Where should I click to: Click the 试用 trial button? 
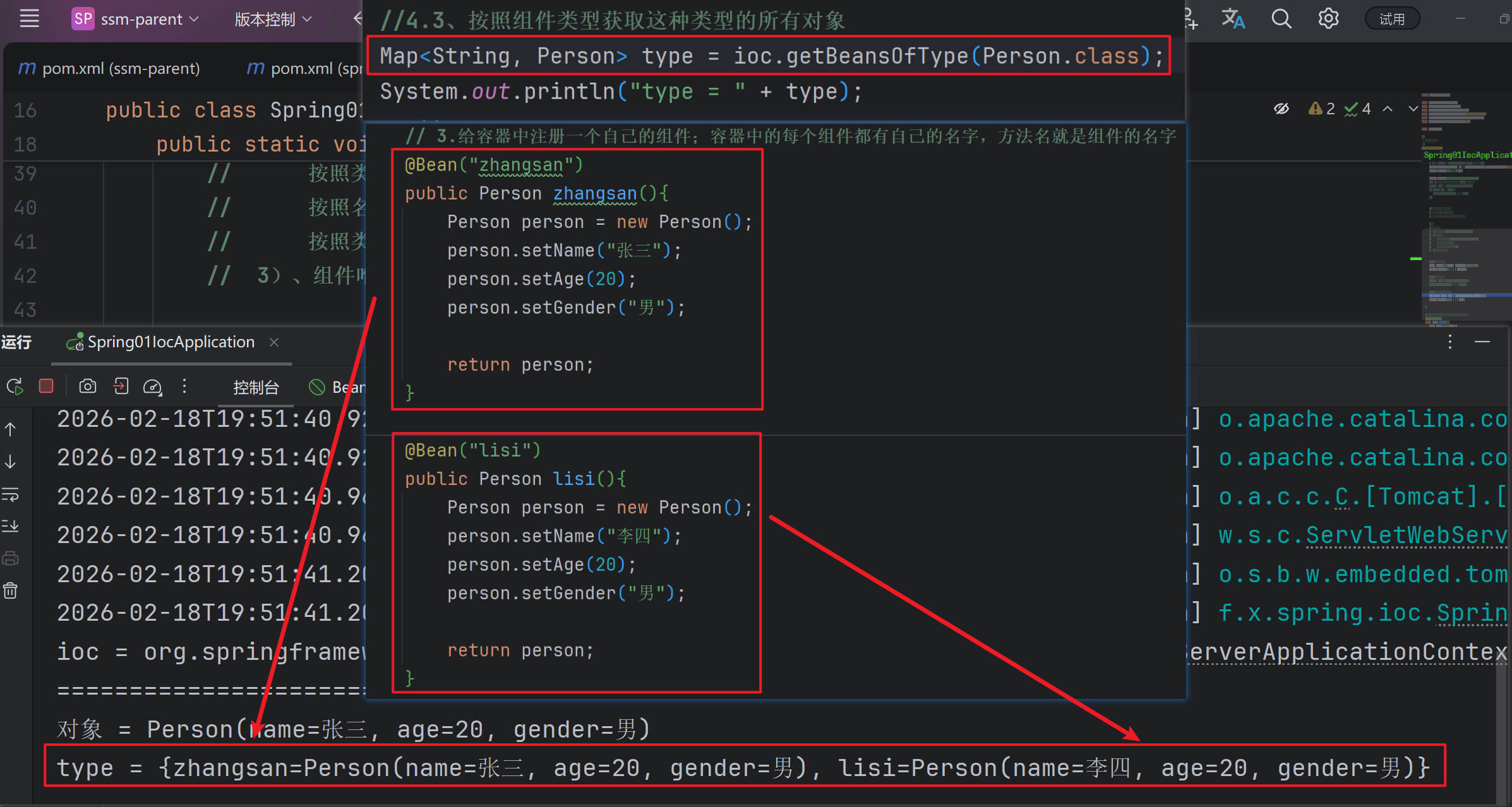coord(1392,19)
